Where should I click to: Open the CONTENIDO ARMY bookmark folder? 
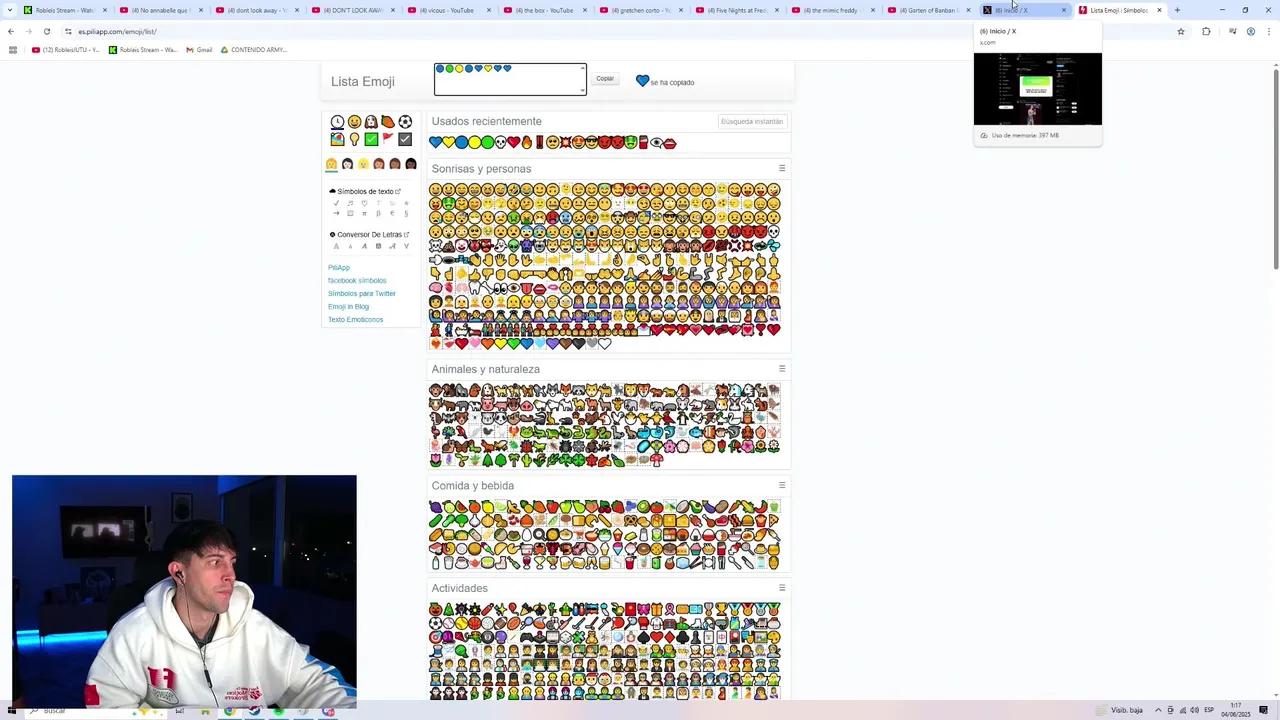254,49
